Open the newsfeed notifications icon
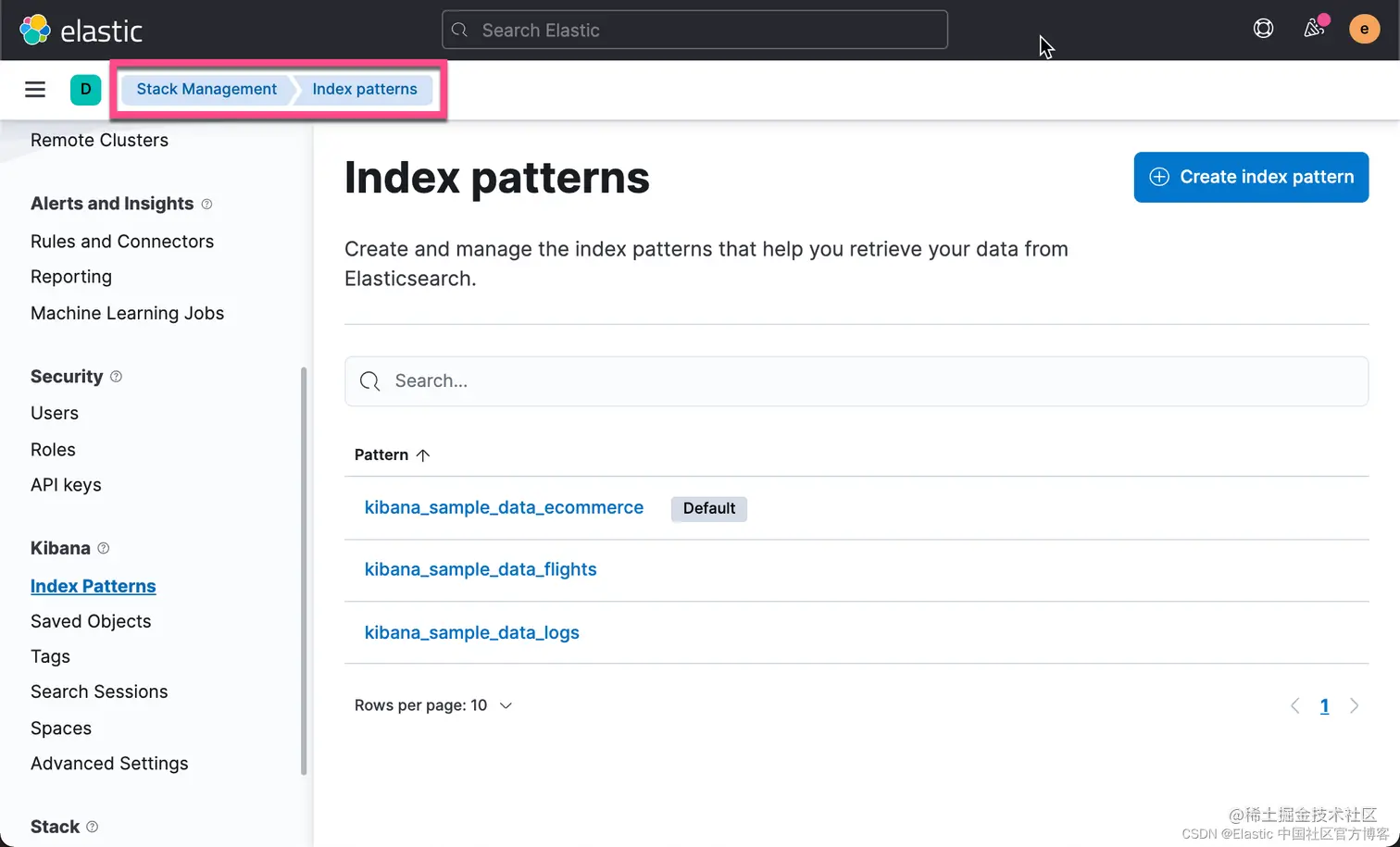The height and width of the screenshot is (847, 1400). pyautogui.click(x=1314, y=29)
